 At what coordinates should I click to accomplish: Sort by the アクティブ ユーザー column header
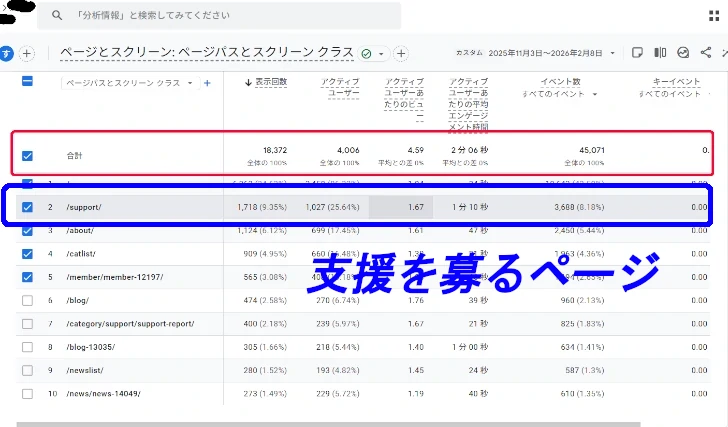(x=340, y=88)
